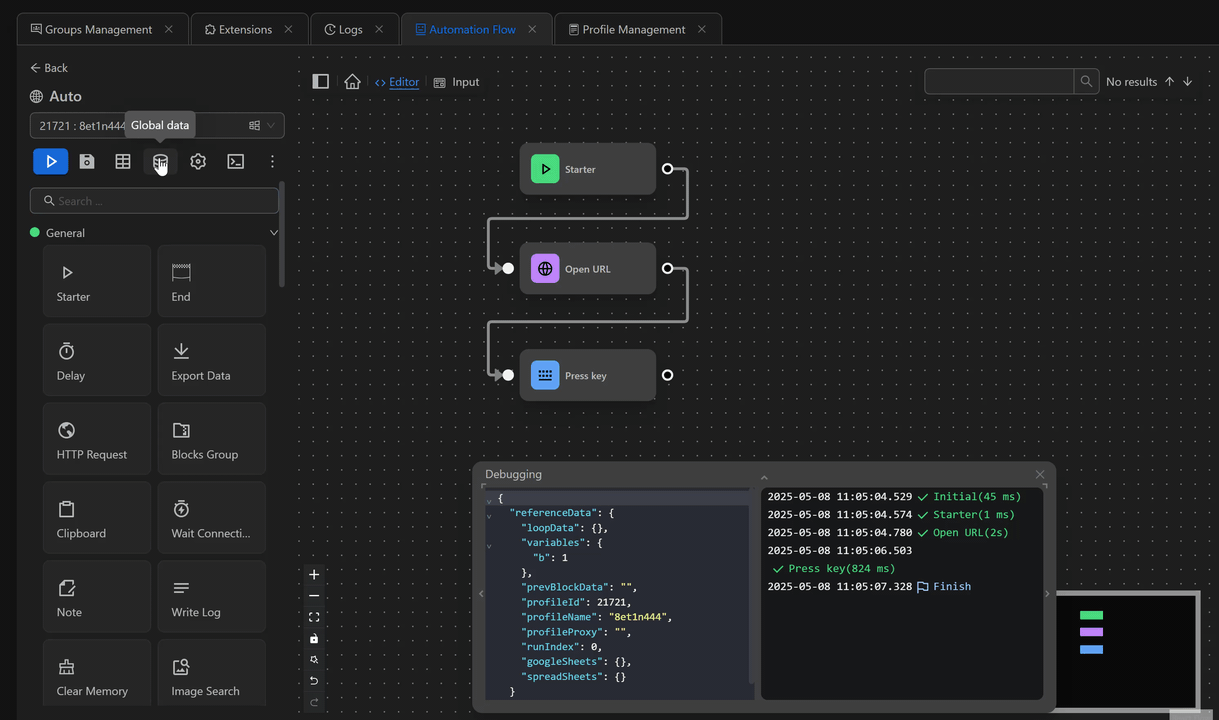Click the fit-to-screen icon in canvas controls
Image resolution: width=1219 pixels, height=720 pixels.
coord(314,617)
